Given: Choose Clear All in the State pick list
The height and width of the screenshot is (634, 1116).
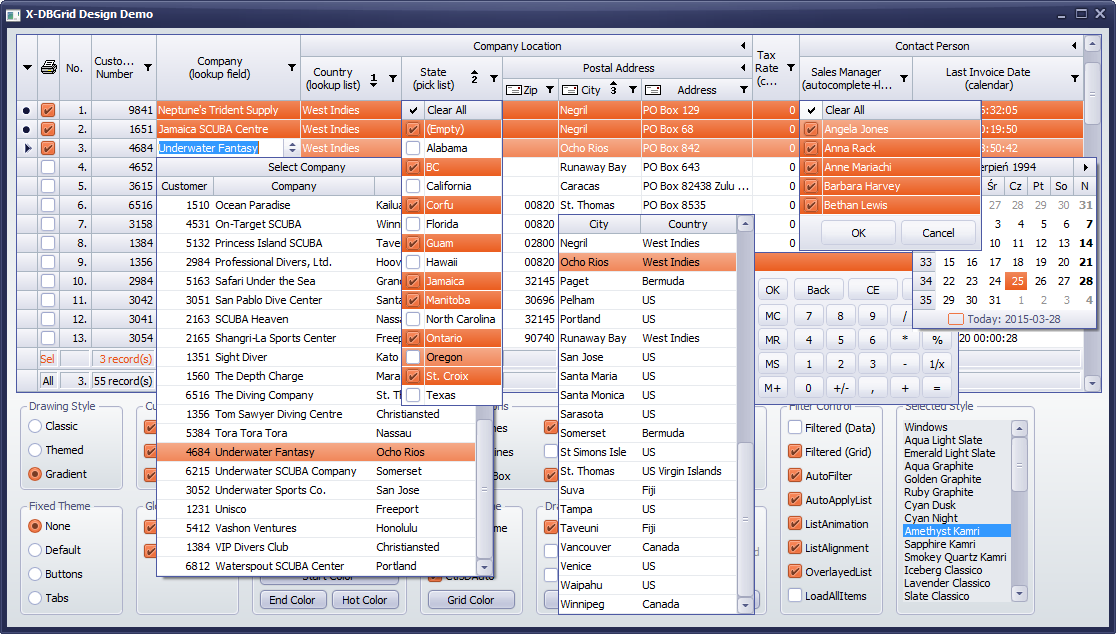Looking at the screenshot, I should [446, 110].
